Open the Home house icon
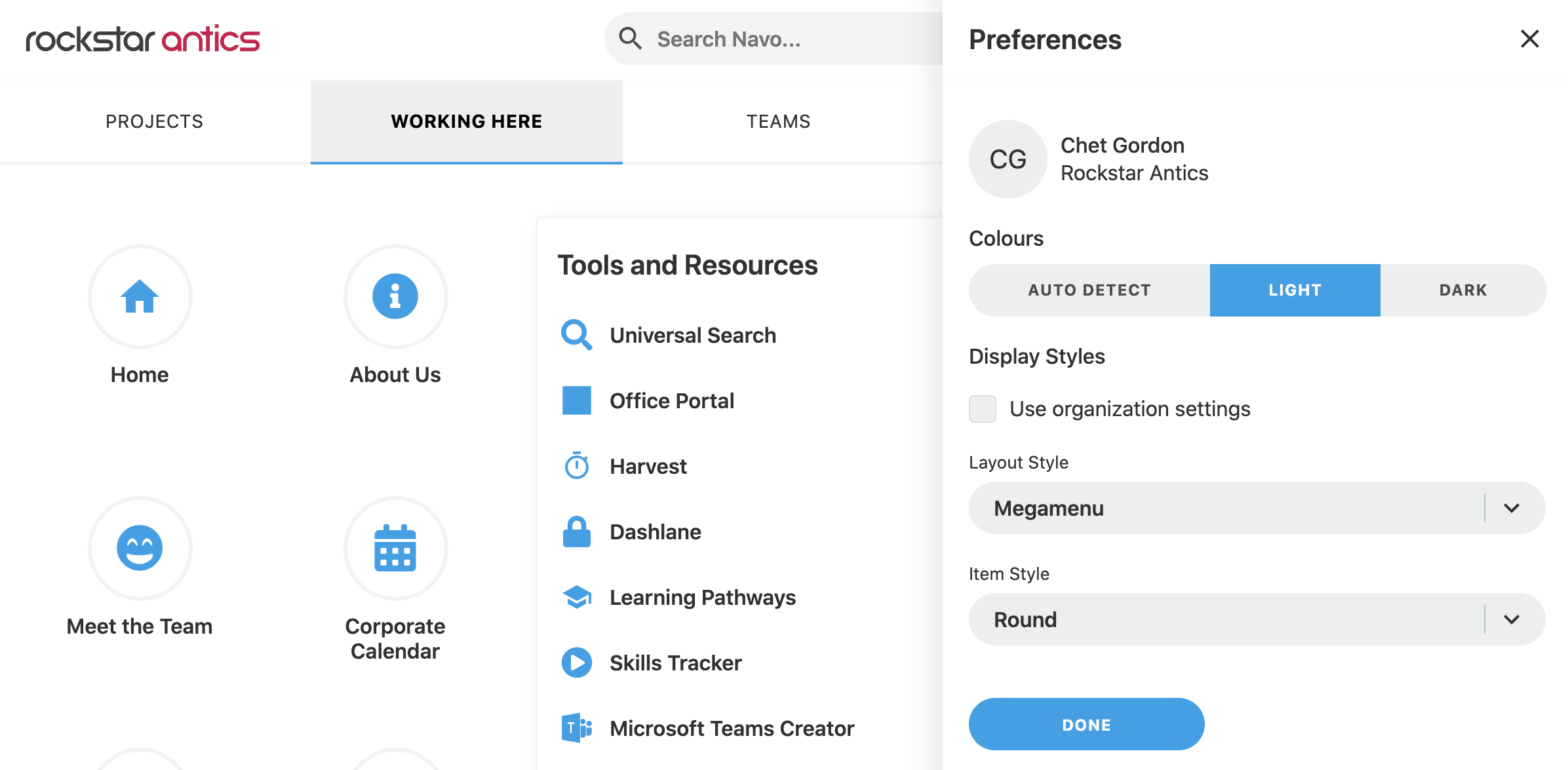This screenshot has width=1568, height=770. (140, 297)
